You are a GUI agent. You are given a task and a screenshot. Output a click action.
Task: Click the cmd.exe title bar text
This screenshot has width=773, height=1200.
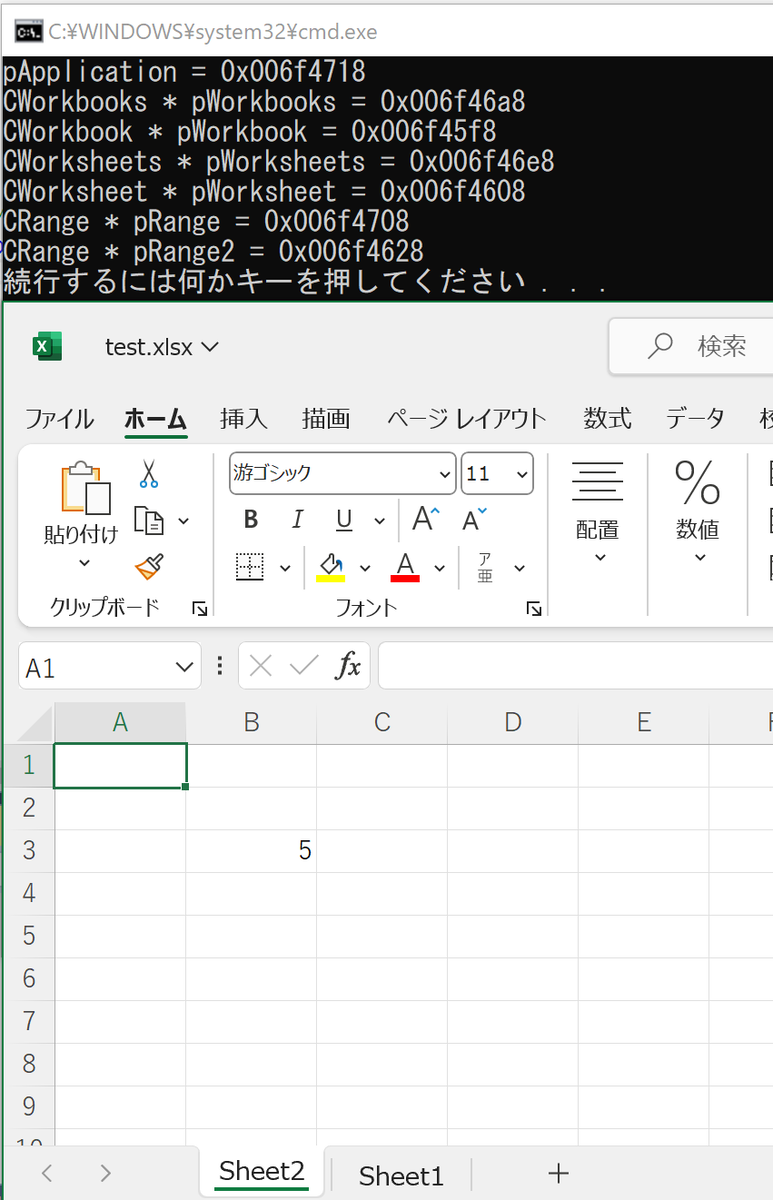[x=213, y=32]
